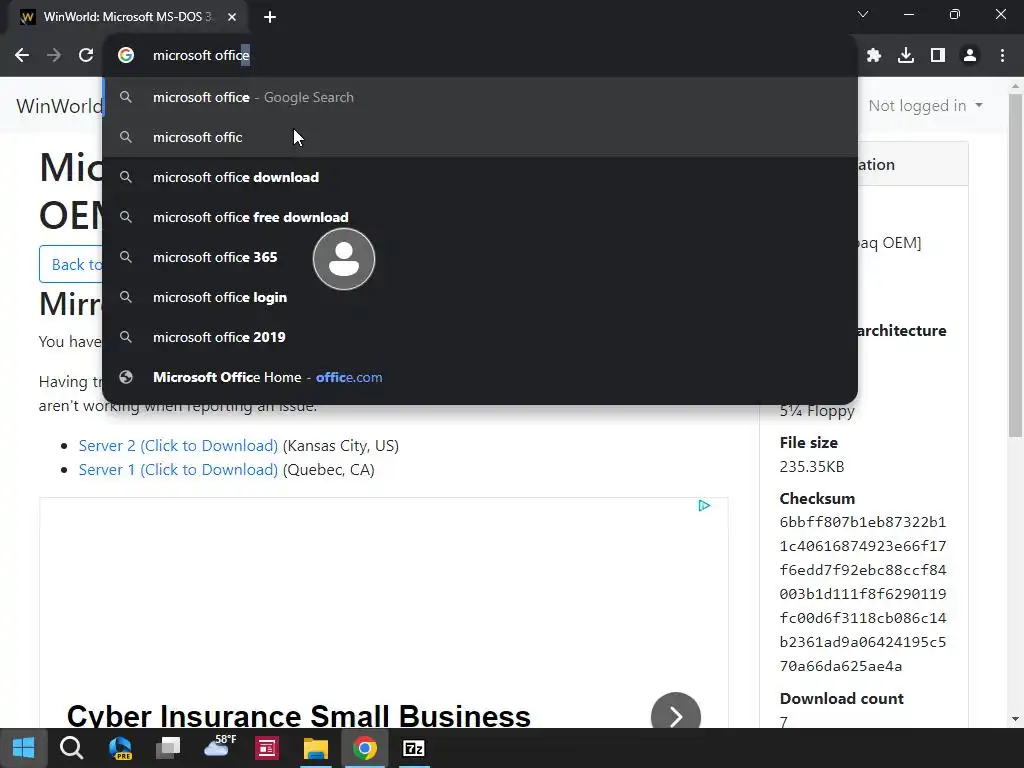The image size is (1024, 768).
Task: Click the address bar with 'microsoft office'
Action: (x=480, y=56)
